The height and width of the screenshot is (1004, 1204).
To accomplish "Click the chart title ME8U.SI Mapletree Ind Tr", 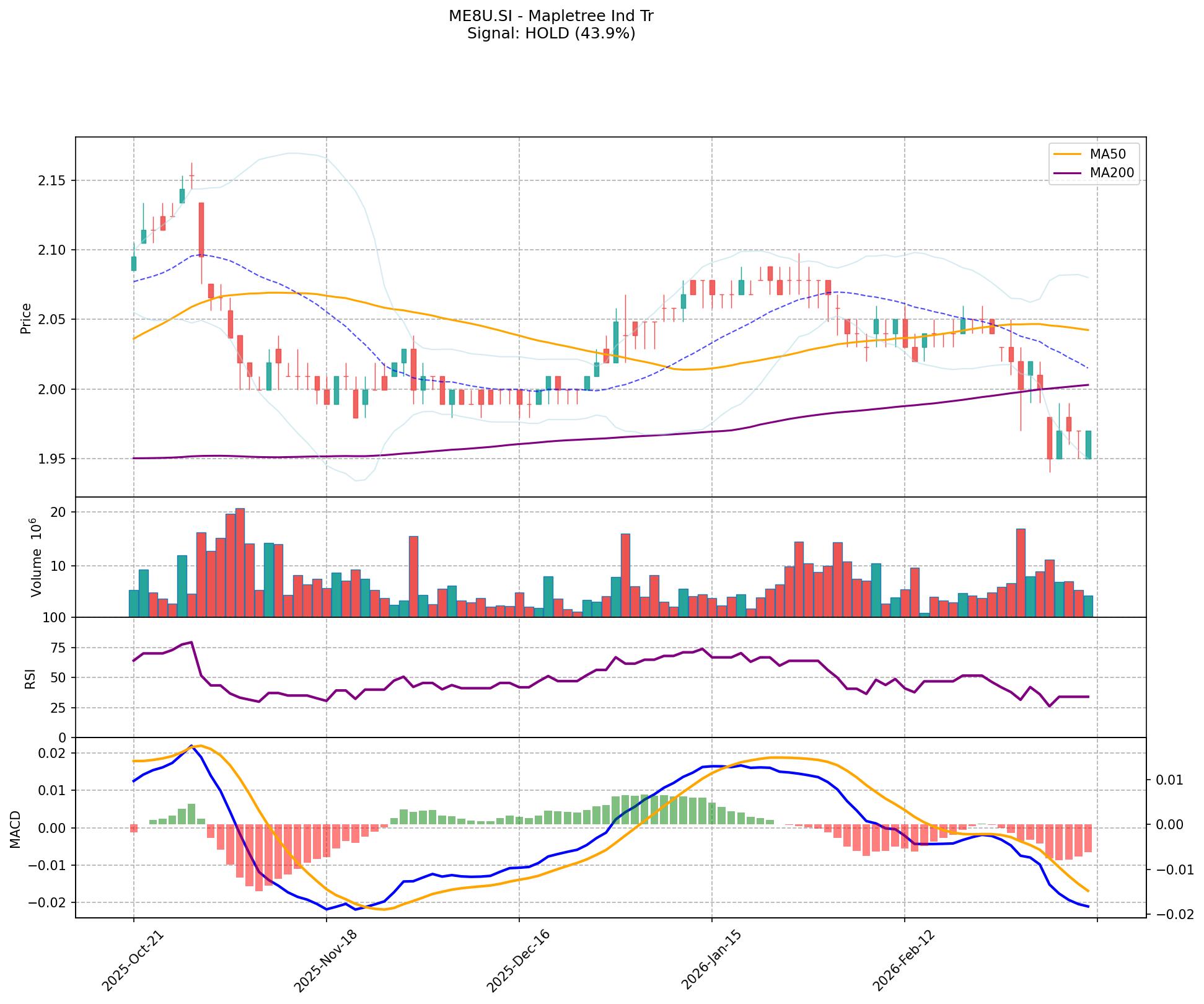I will click(551, 16).
